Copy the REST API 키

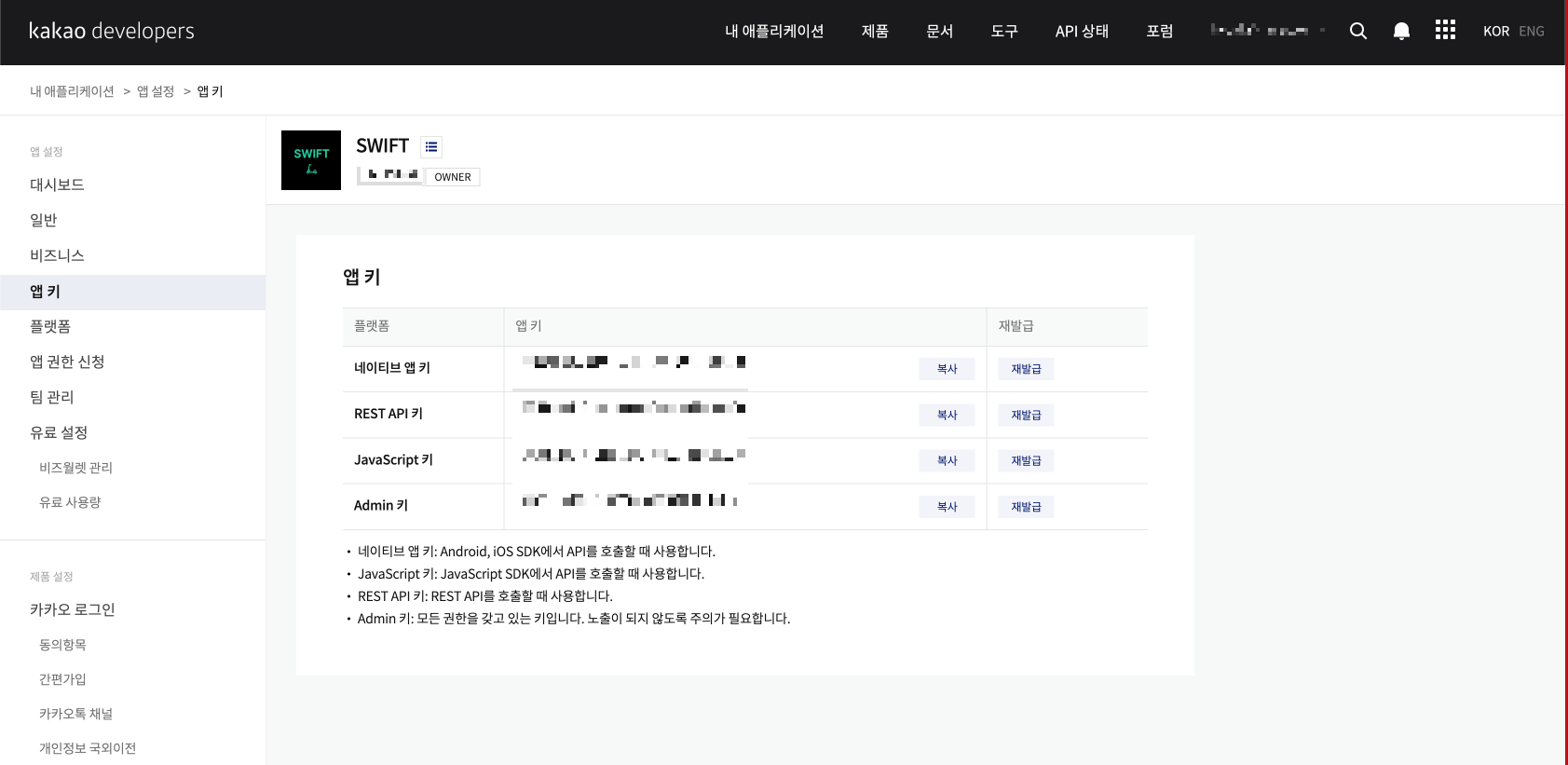[x=947, y=415]
